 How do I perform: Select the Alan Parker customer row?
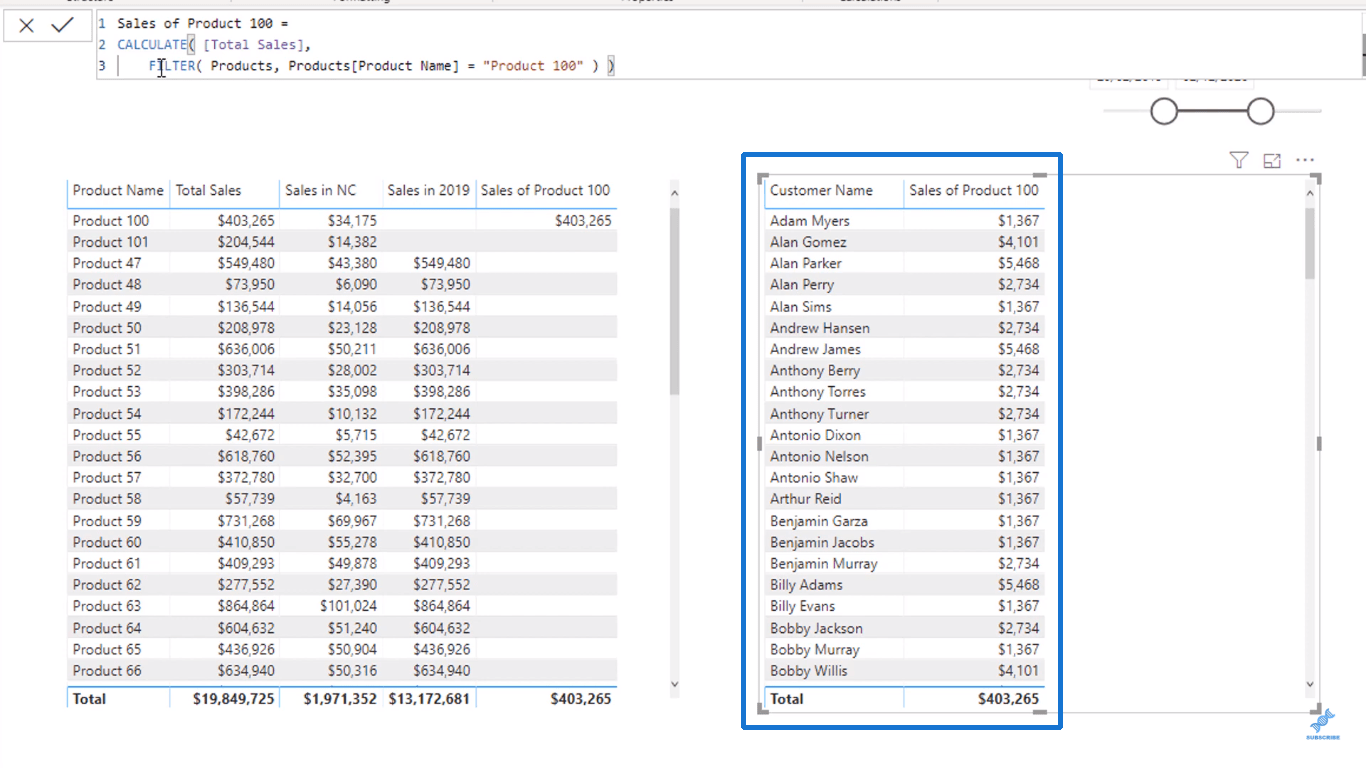[905, 263]
